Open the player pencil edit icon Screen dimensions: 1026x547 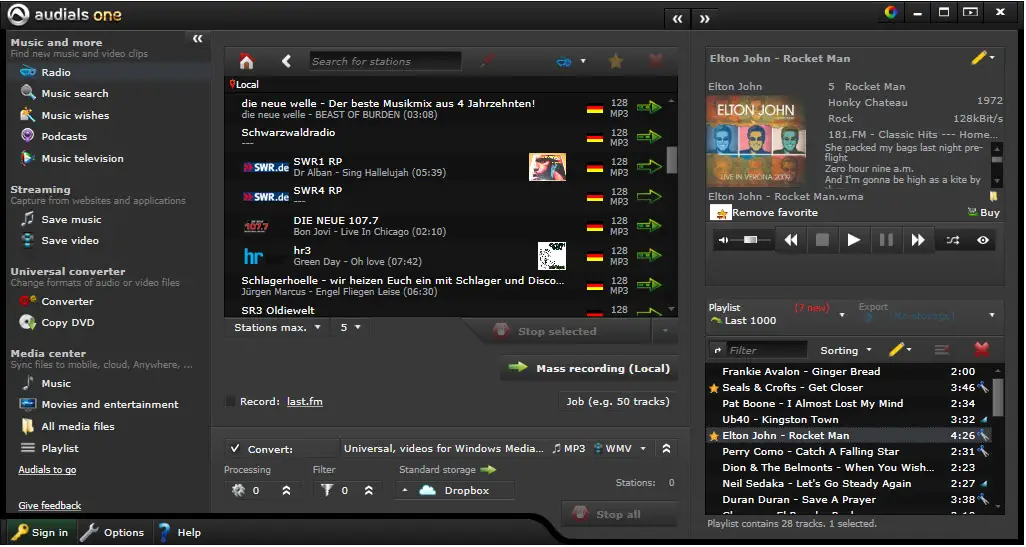[x=979, y=58]
